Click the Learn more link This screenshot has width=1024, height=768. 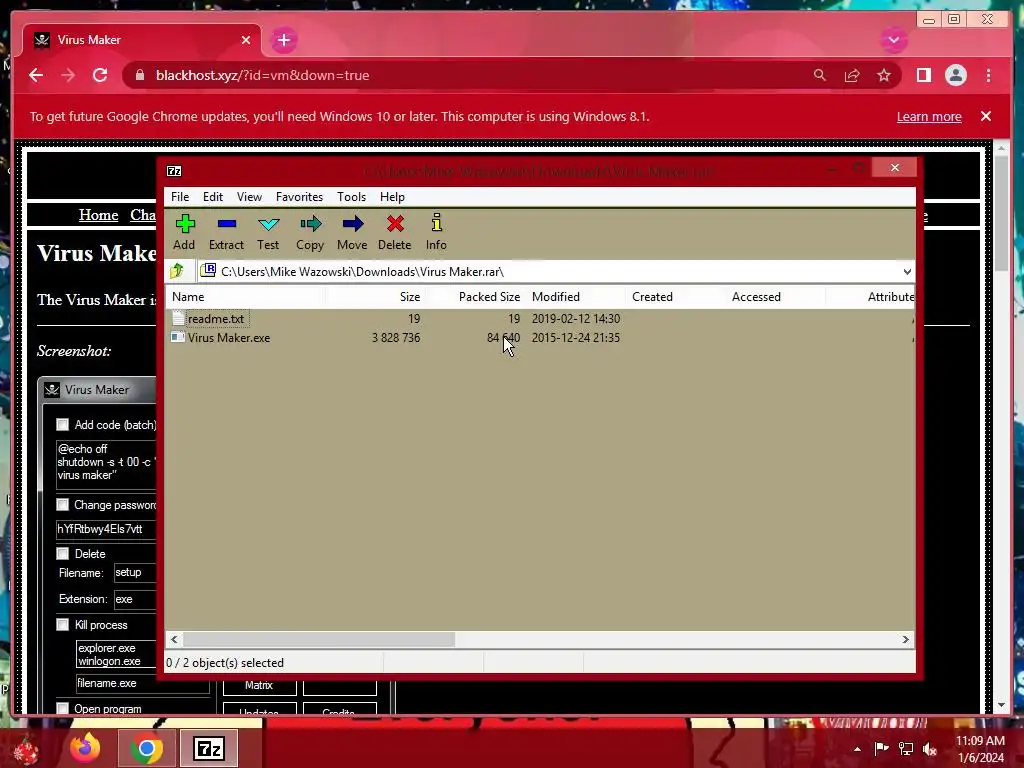click(929, 117)
